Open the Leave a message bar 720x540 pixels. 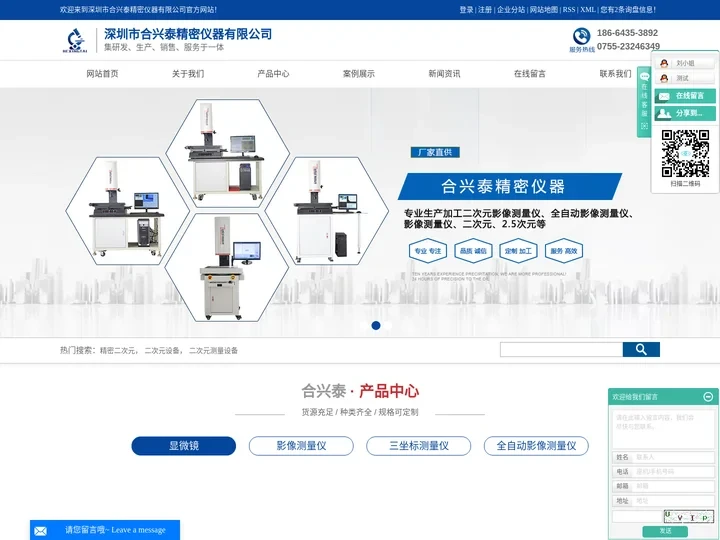pos(105,530)
